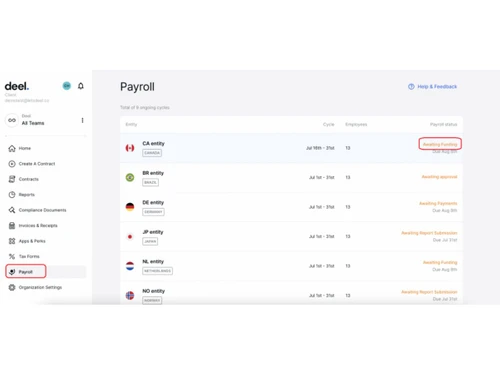The height and width of the screenshot is (375, 500).
Task: Click the Contracts document icon
Action: click(12, 179)
